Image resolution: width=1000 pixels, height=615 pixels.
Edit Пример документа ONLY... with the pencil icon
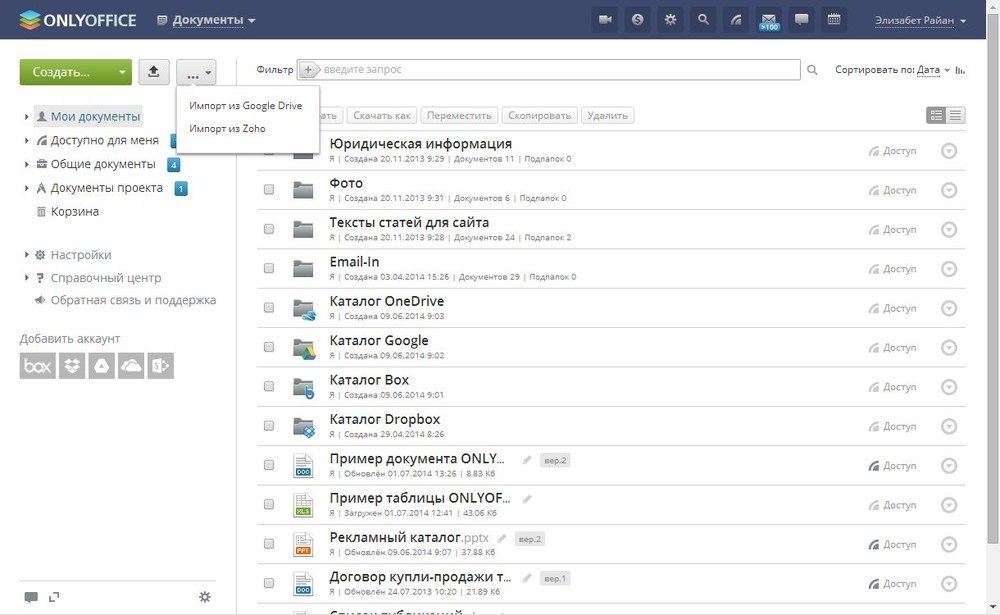point(527,460)
